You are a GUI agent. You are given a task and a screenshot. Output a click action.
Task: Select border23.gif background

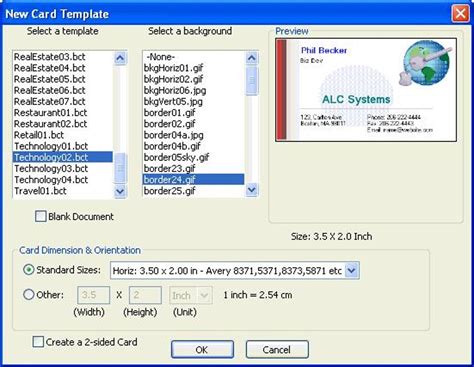[x=193, y=169]
